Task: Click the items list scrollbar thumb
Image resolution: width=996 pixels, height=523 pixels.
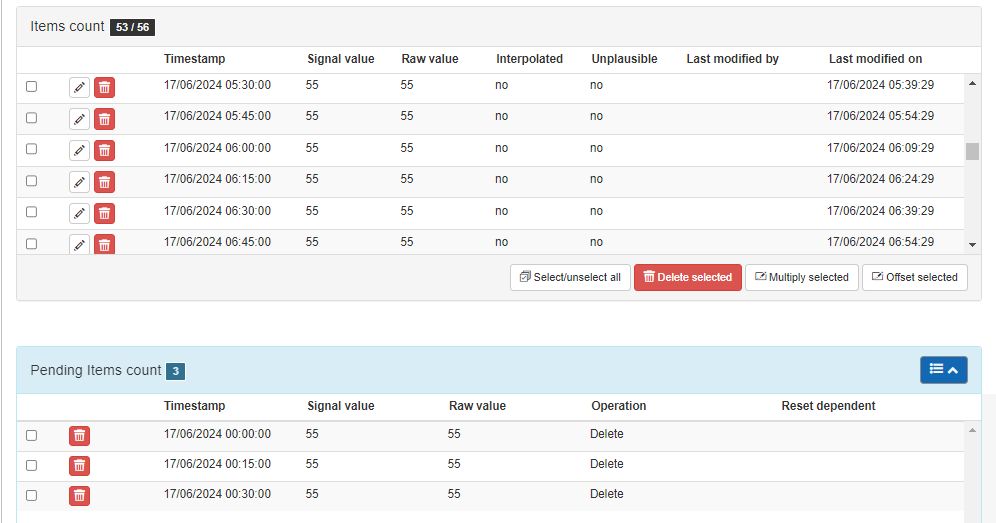Action: [x=972, y=152]
